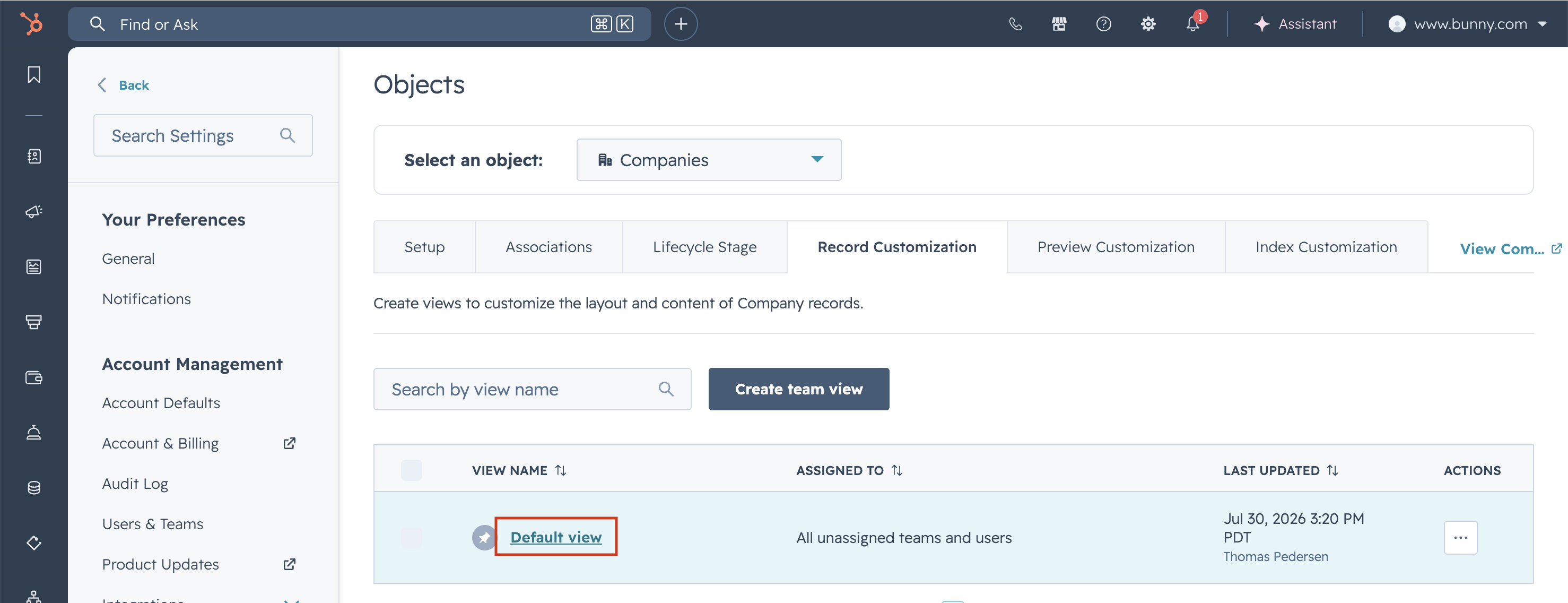Open the Default view link
Screen dimensions: 1568x603
click(556, 537)
